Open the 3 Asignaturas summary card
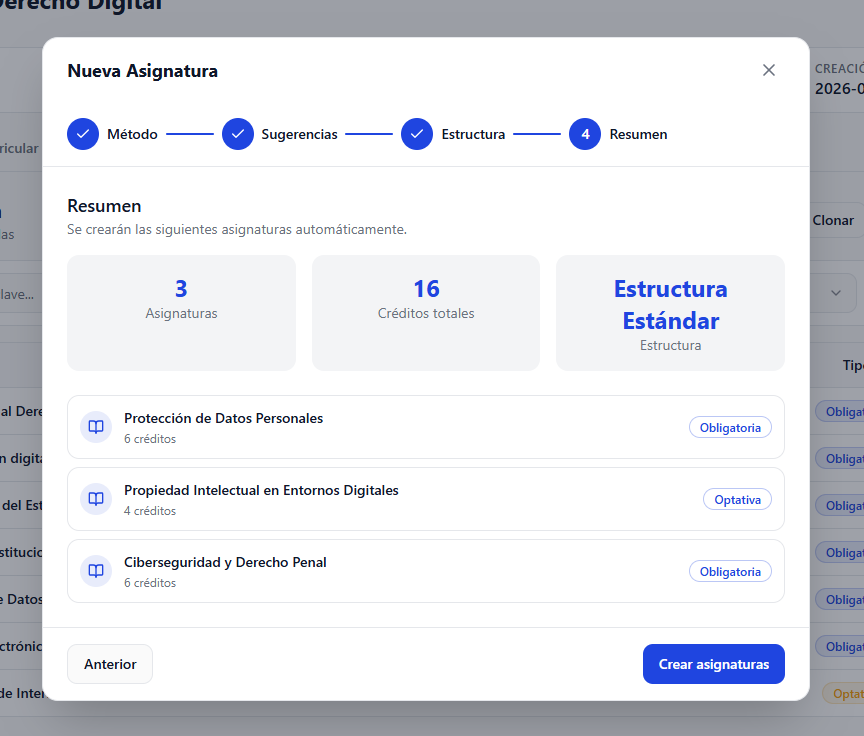Viewport: 864px width, 736px height. (181, 312)
